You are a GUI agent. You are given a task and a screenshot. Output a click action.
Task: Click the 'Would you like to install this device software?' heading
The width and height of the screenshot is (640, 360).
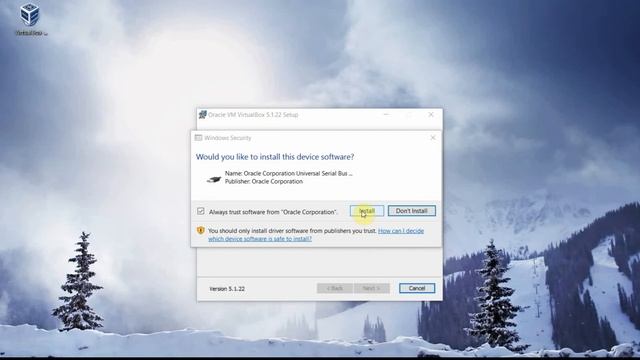(275, 157)
